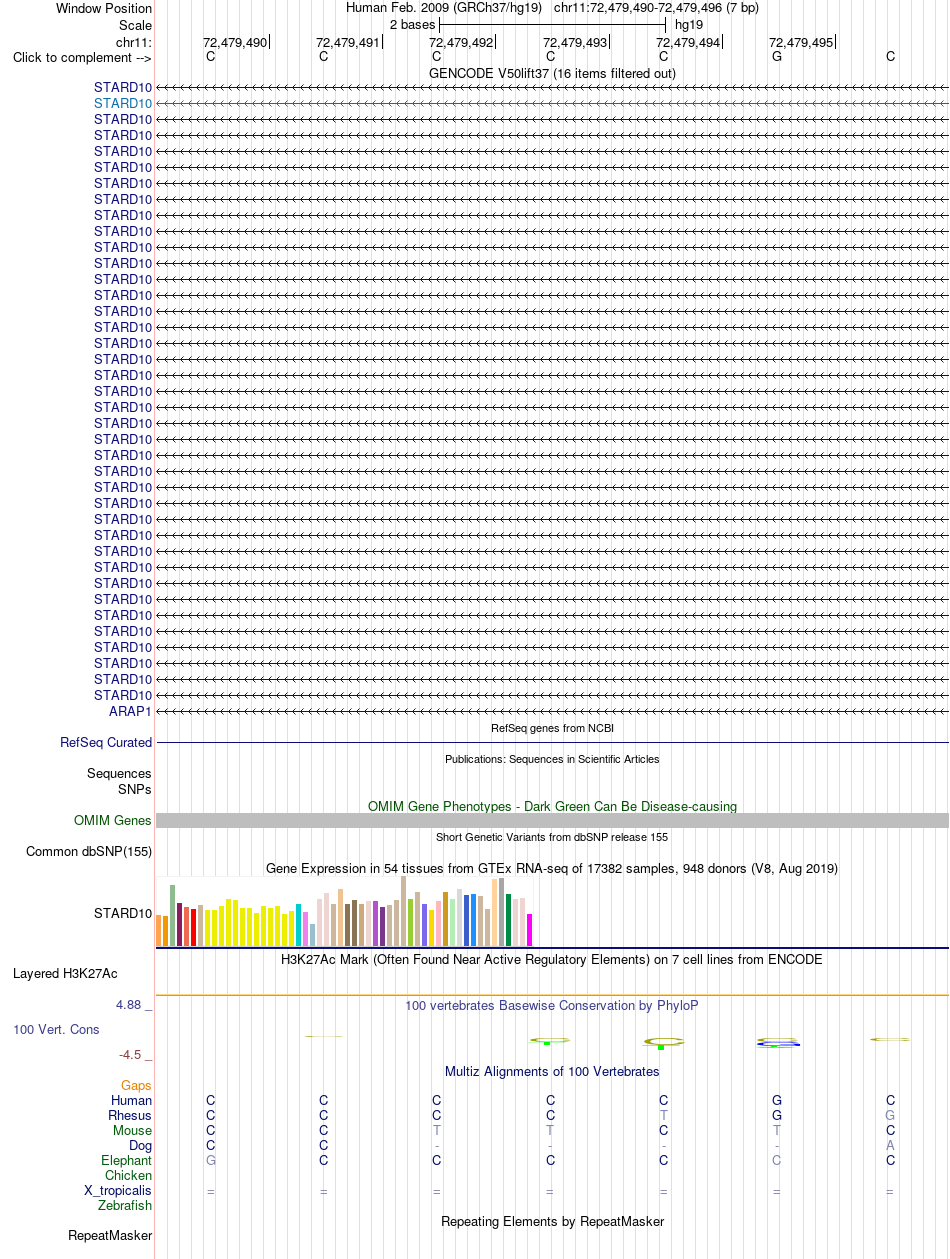The height and width of the screenshot is (1259, 950).
Task: Click the 'Click to complement -->' label
Action: click(82, 57)
